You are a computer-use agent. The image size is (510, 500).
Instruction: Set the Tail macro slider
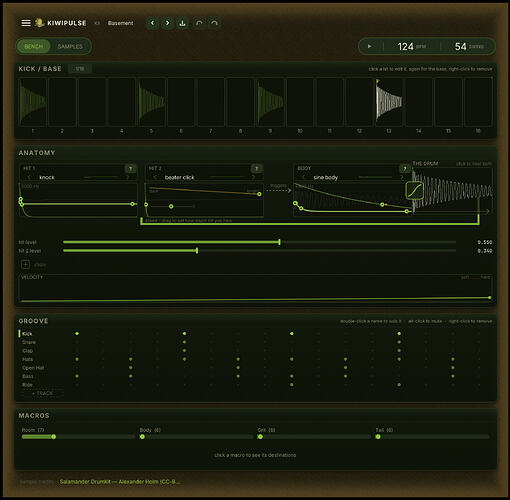click(433, 436)
